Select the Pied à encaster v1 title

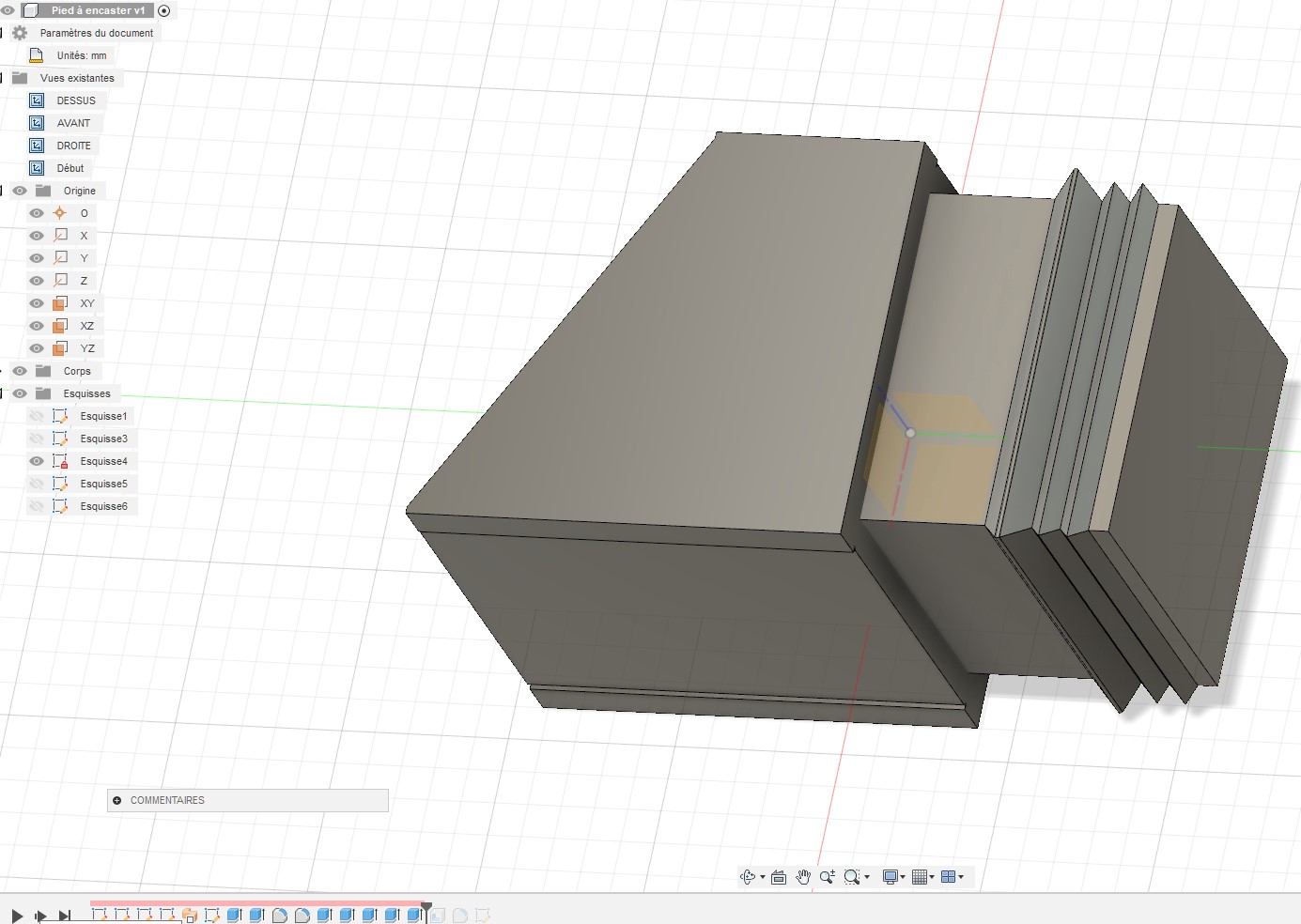(99, 10)
